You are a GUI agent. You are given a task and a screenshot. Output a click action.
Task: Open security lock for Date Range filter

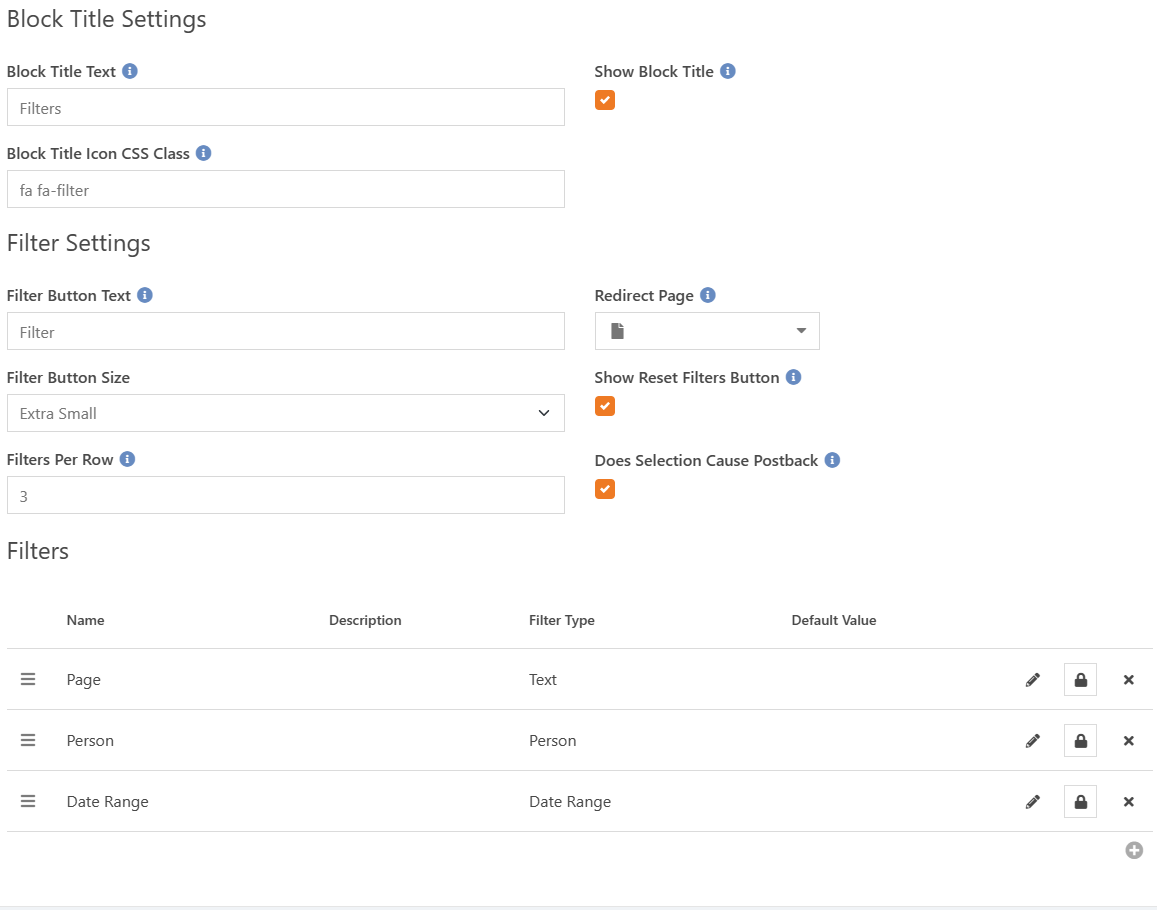coord(1080,802)
